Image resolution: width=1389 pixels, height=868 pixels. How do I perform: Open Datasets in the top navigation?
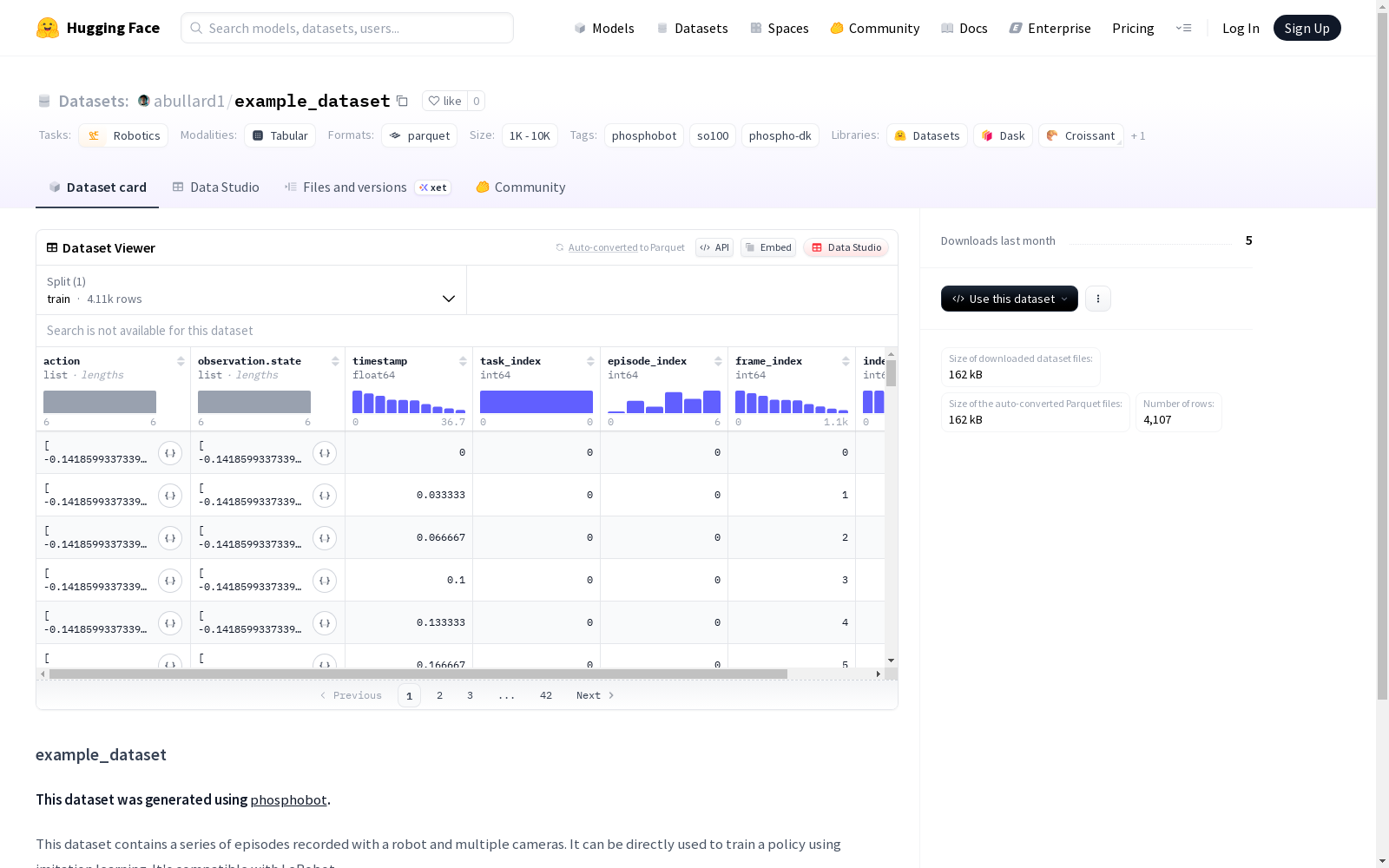tap(692, 29)
